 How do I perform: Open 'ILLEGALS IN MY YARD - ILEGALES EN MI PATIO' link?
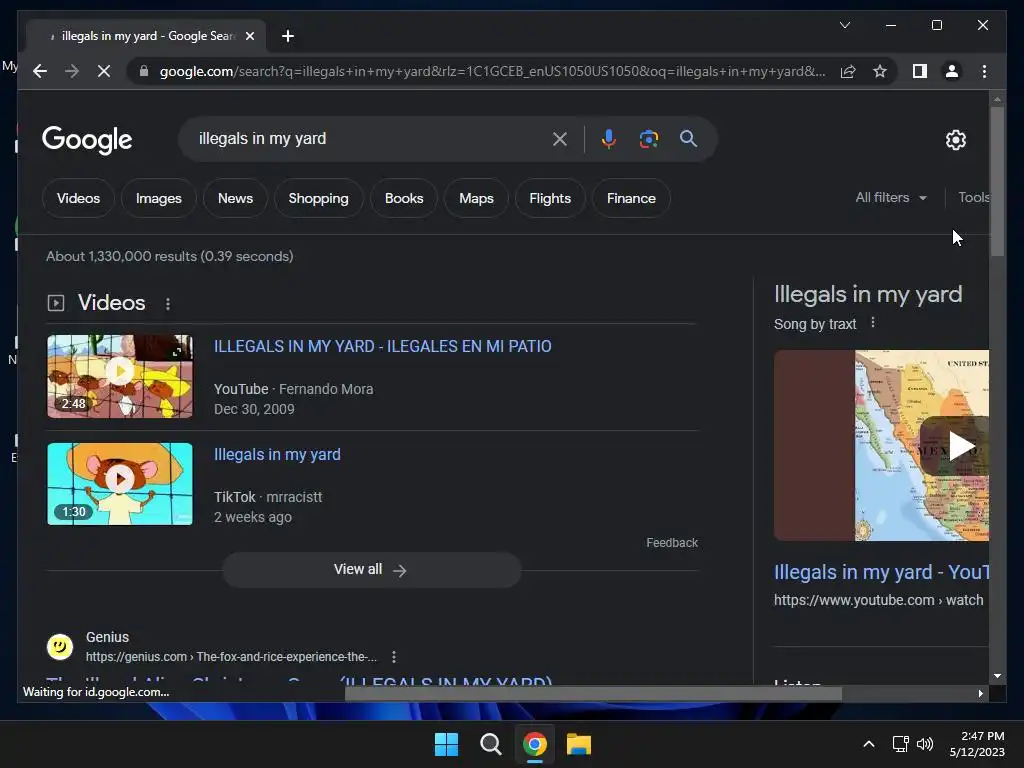point(383,346)
